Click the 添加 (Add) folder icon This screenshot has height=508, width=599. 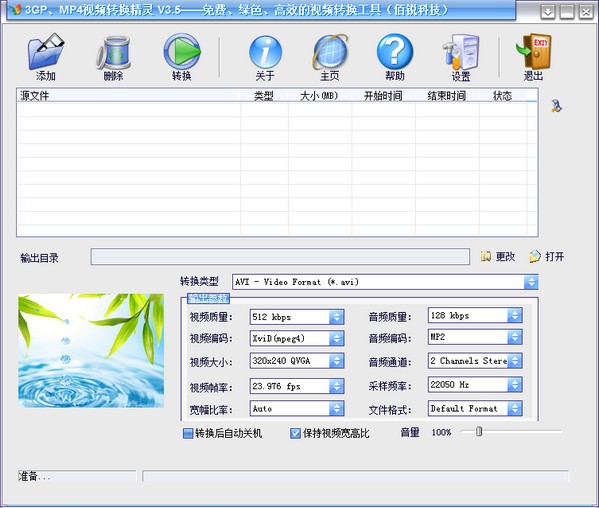46,52
